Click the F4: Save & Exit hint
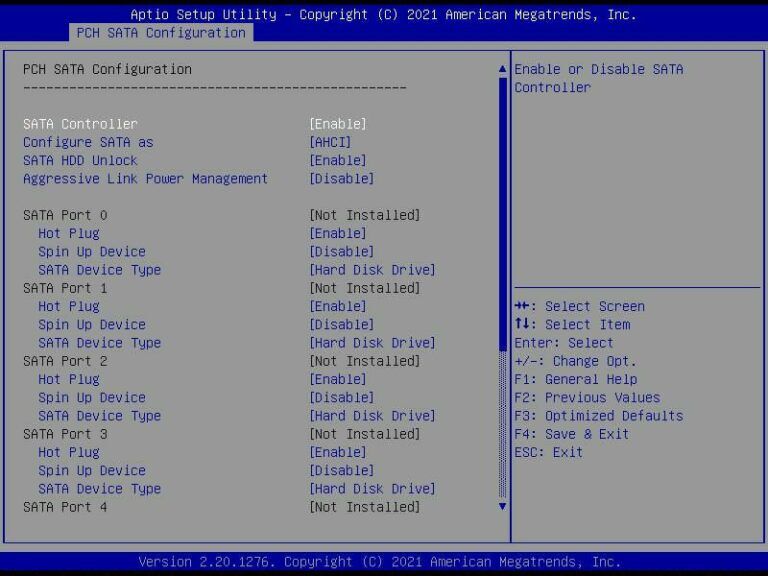768x576 pixels. pyautogui.click(x=572, y=434)
